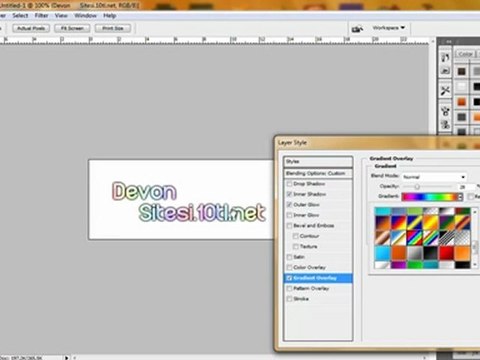Enable the Drop Shadow checkbox

[289, 184]
